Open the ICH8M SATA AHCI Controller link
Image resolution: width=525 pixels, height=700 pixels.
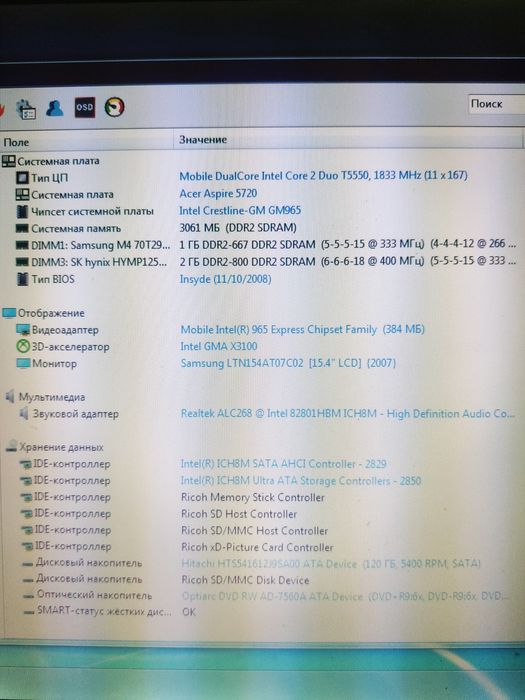pos(283,464)
